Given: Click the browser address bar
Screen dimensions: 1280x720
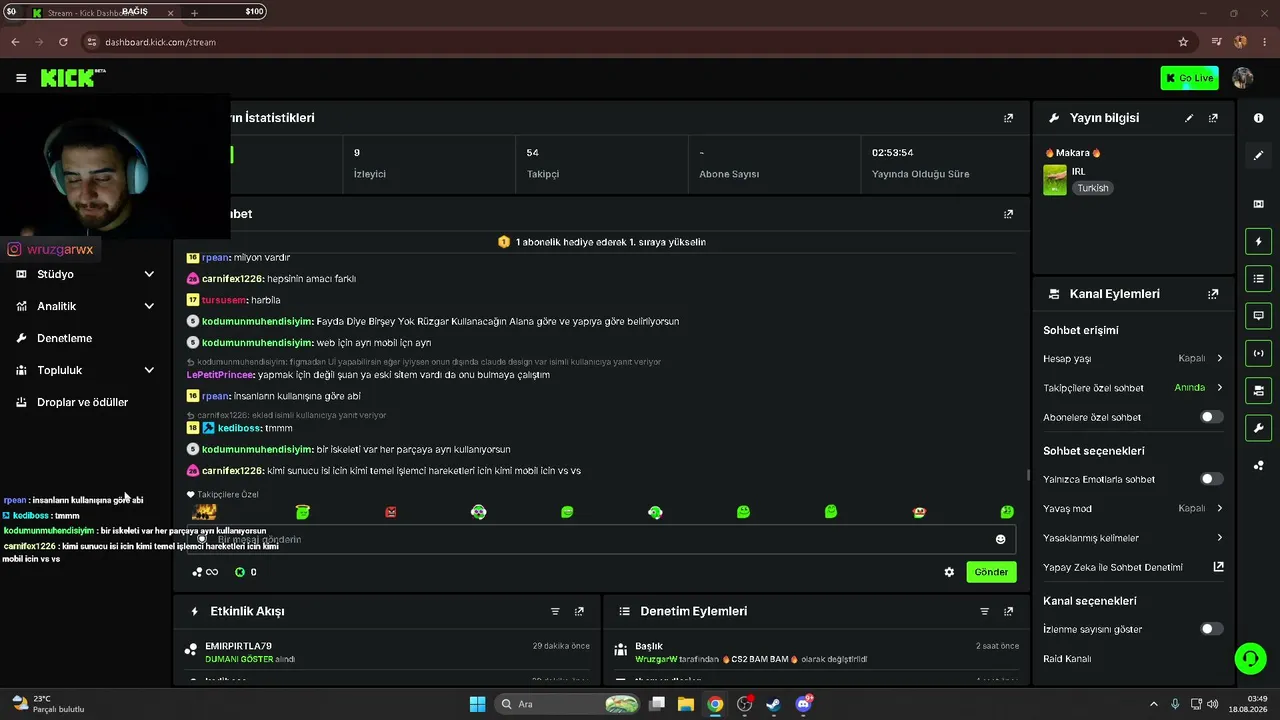Looking at the screenshot, I should (630, 42).
